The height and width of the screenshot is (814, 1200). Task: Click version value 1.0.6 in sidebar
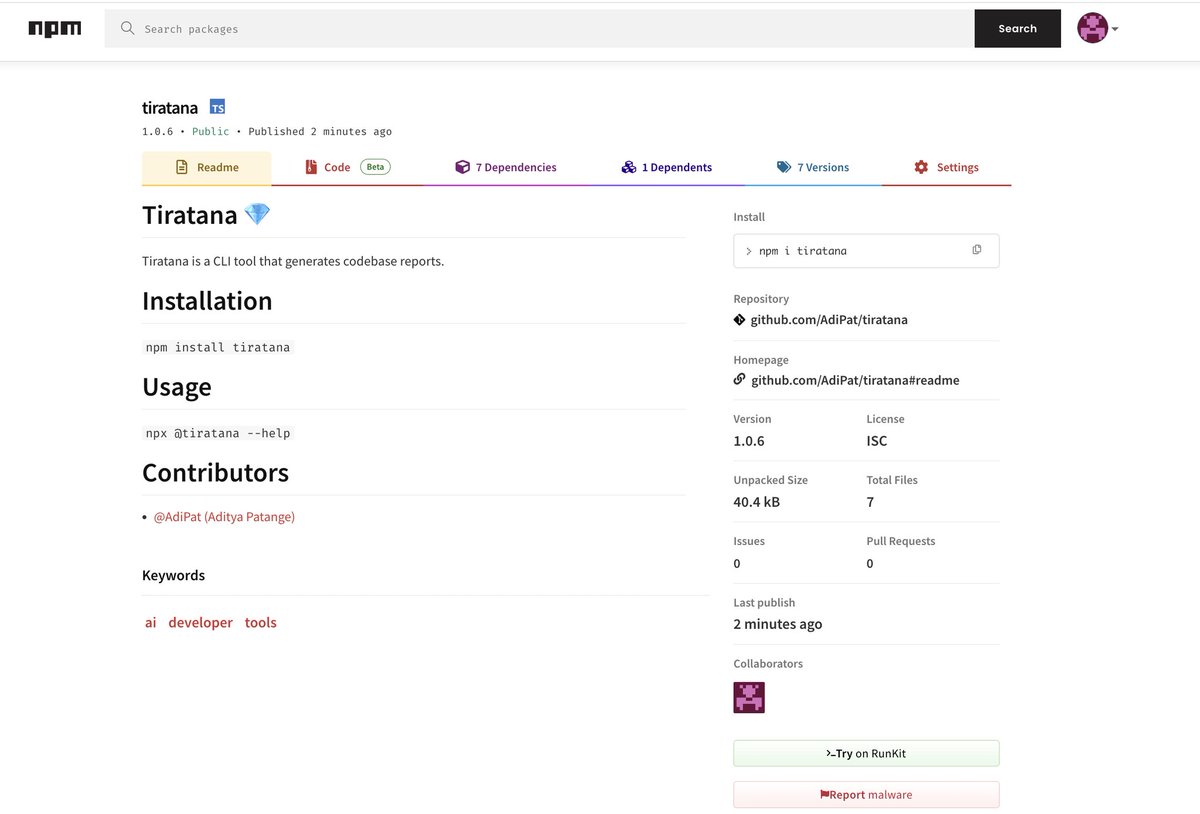[749, 441]
